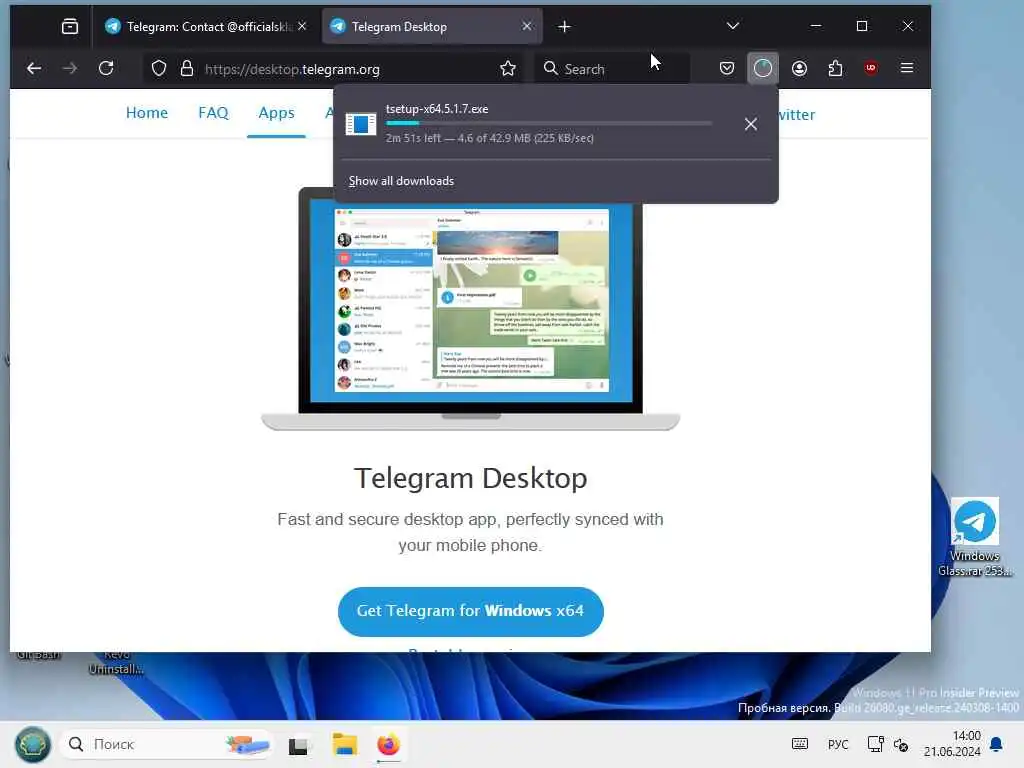Open a new browser tab
The width and height of the screenshot is (1024, 768).
(x=564, y=27)
